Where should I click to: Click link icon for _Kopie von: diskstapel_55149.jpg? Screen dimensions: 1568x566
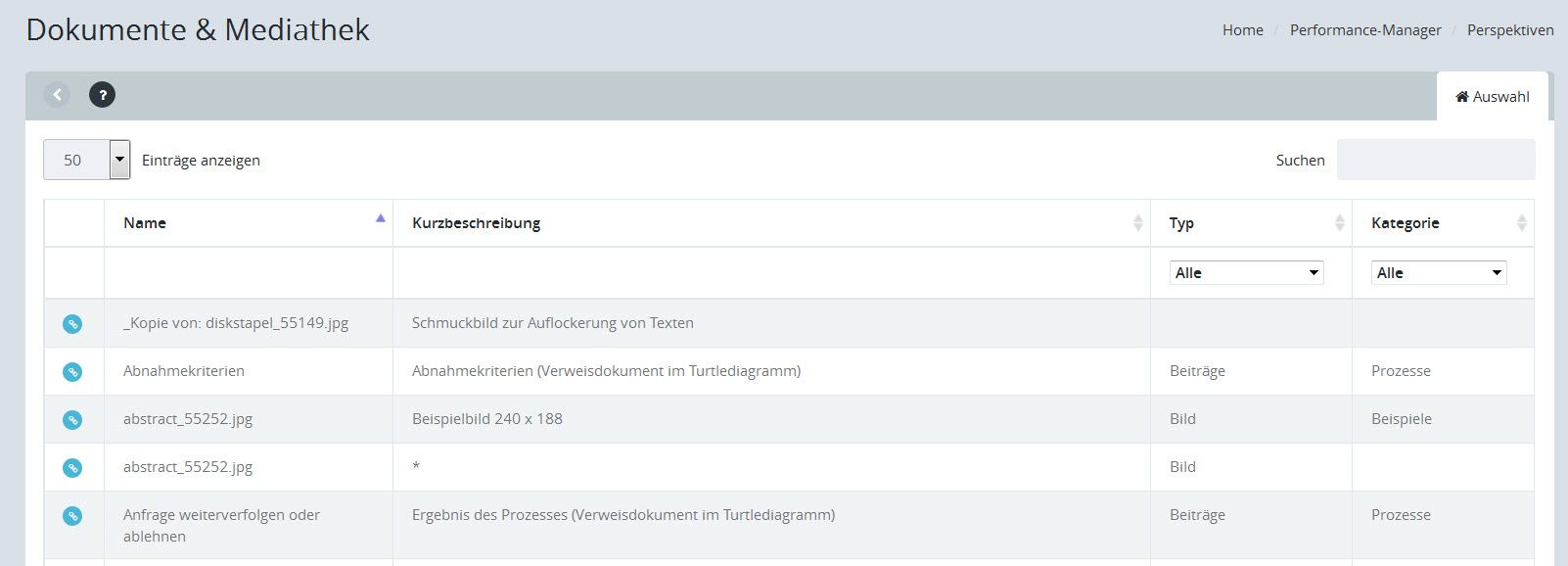tap(72, 324)
